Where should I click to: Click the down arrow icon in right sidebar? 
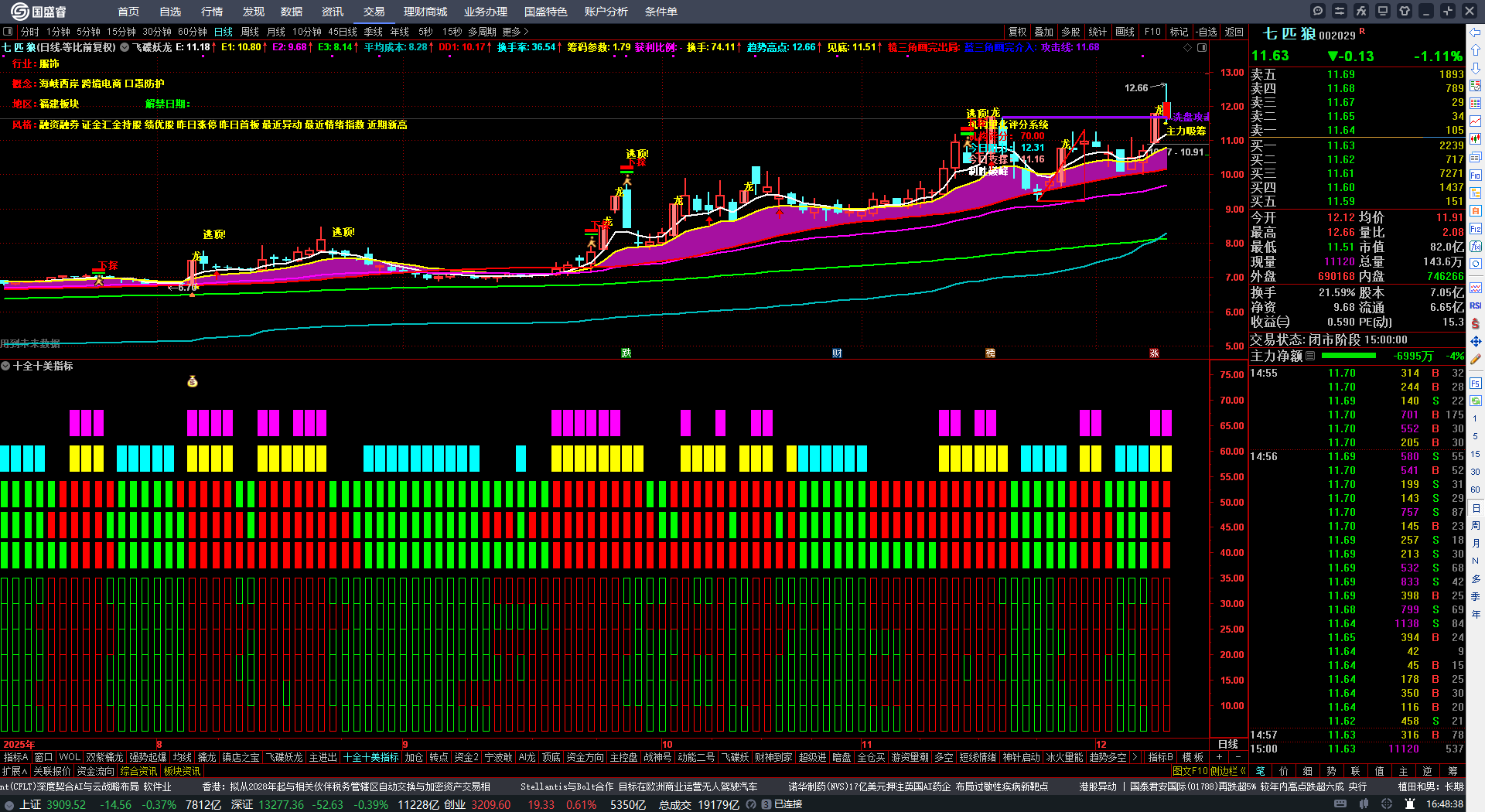click(1476, 67)
